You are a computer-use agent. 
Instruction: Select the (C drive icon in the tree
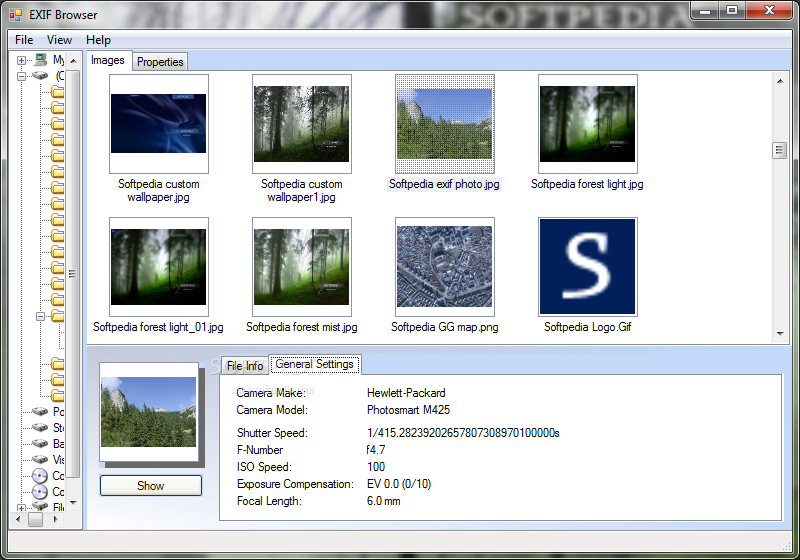pyautogui.click(x=40, y=75)
